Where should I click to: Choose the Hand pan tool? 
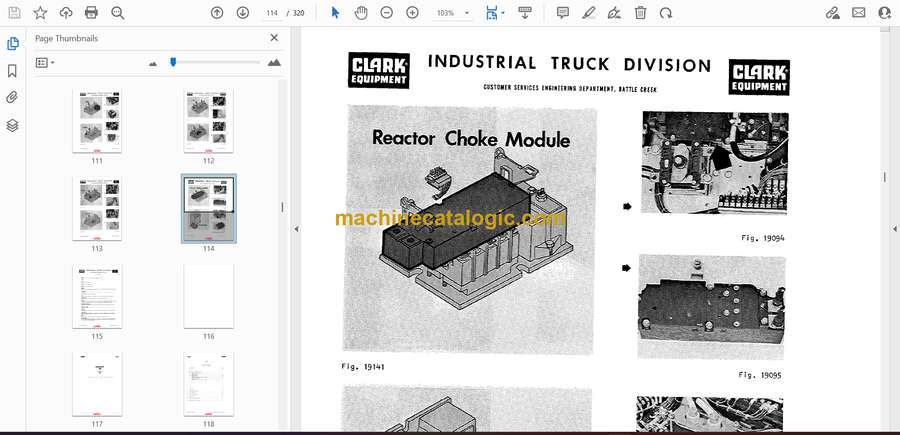[361, 13]
